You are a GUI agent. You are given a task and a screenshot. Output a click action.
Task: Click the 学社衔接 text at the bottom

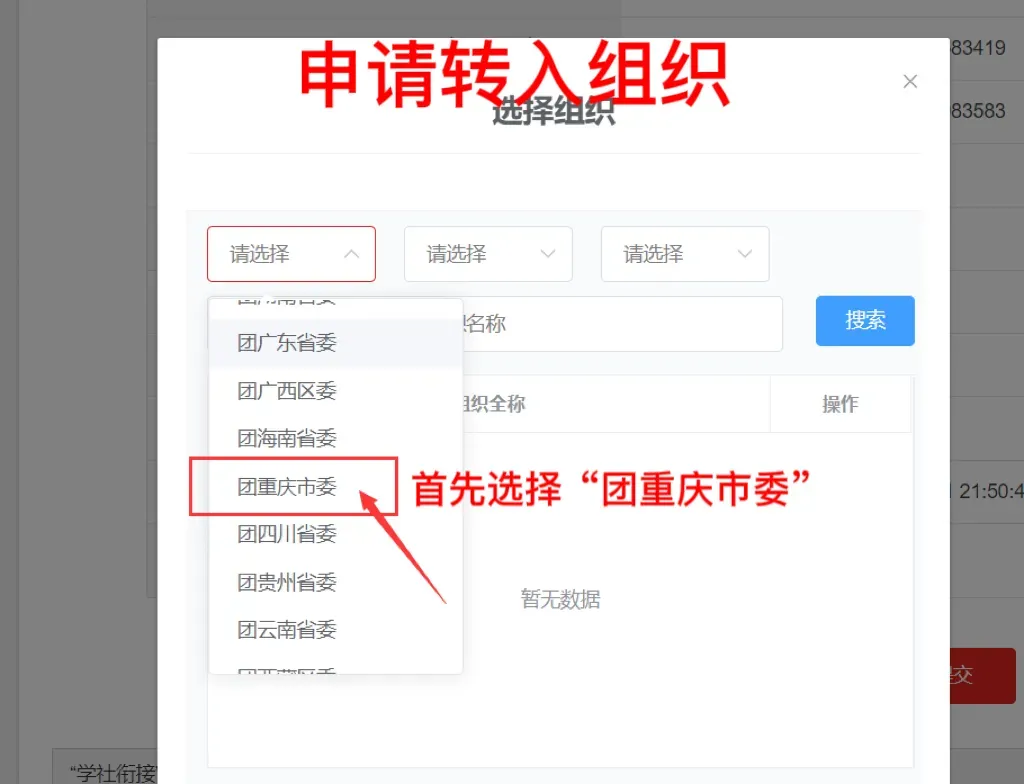point(108,772)
